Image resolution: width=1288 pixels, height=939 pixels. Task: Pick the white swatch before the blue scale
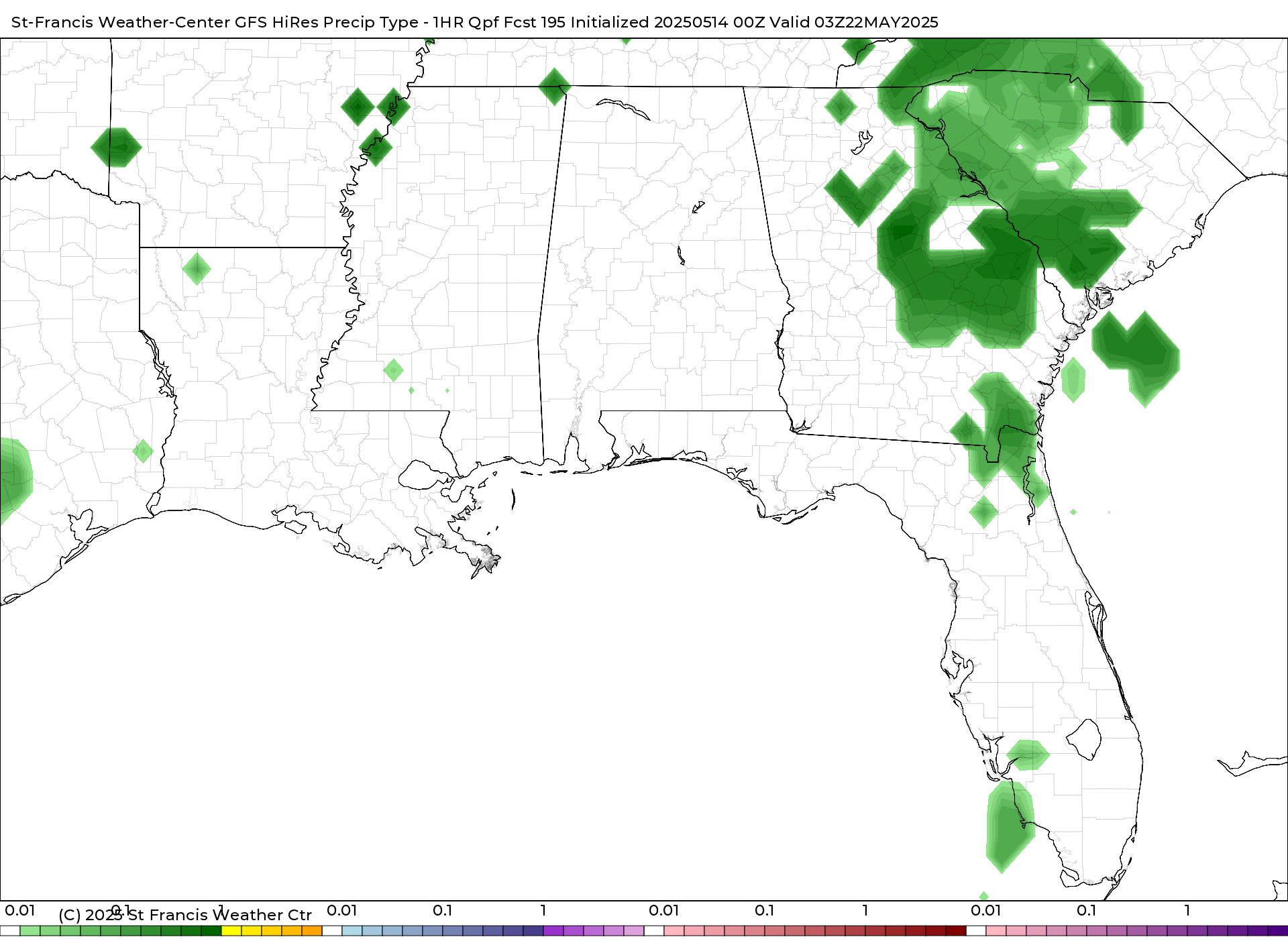pos(332,931)
